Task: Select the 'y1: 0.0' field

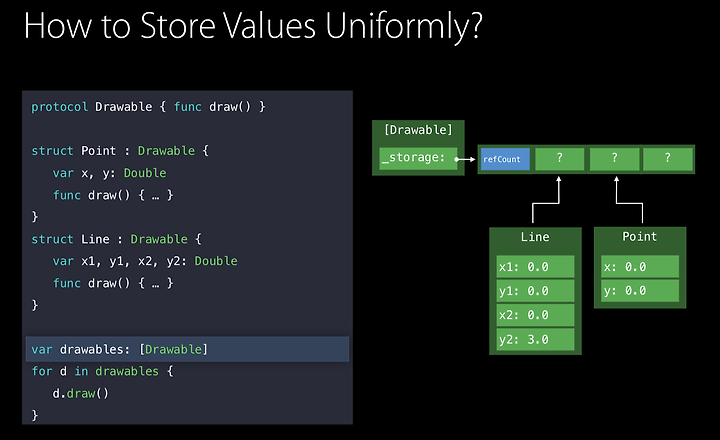Action: 535,291
